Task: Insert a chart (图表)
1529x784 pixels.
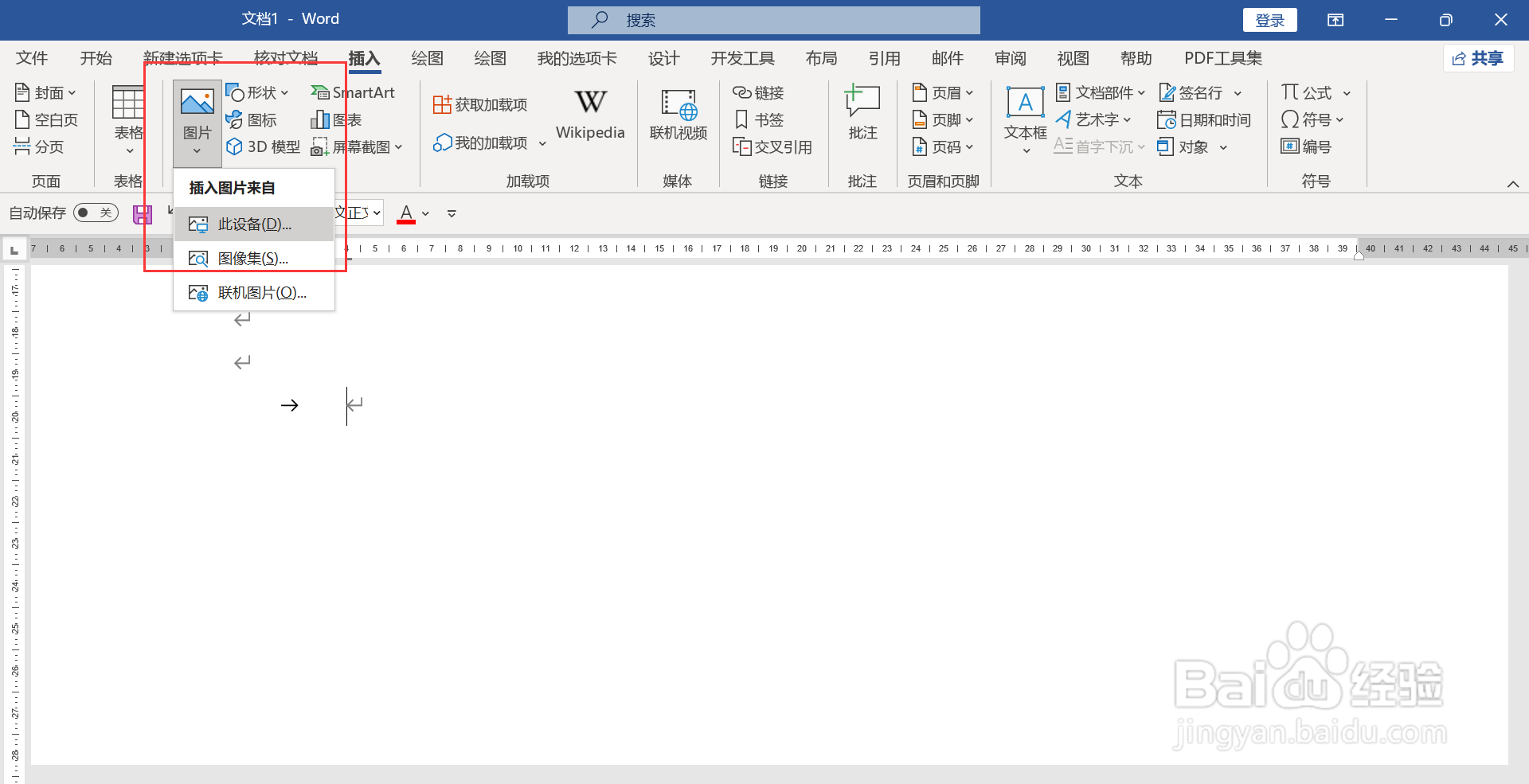Action: (x=336, y=120)
